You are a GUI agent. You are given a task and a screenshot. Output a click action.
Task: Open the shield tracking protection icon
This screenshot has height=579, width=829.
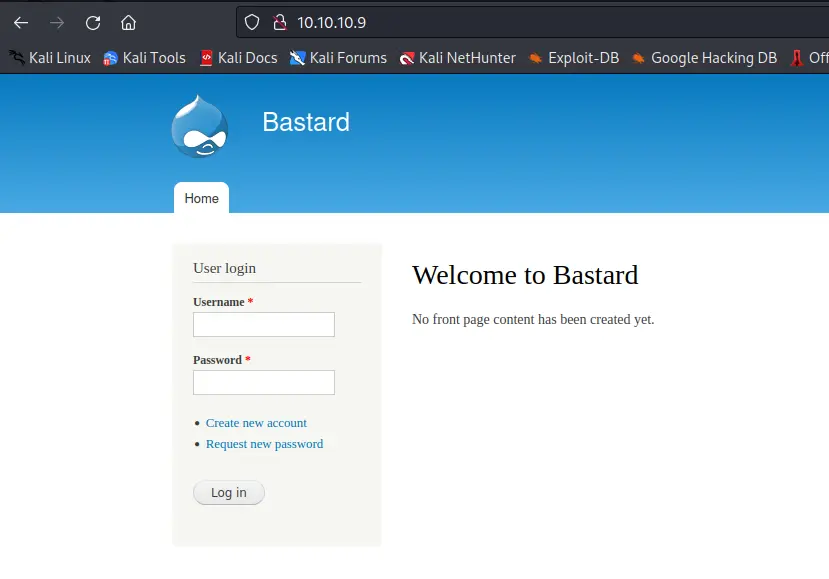pyautogui.click(x=252, y=22)
